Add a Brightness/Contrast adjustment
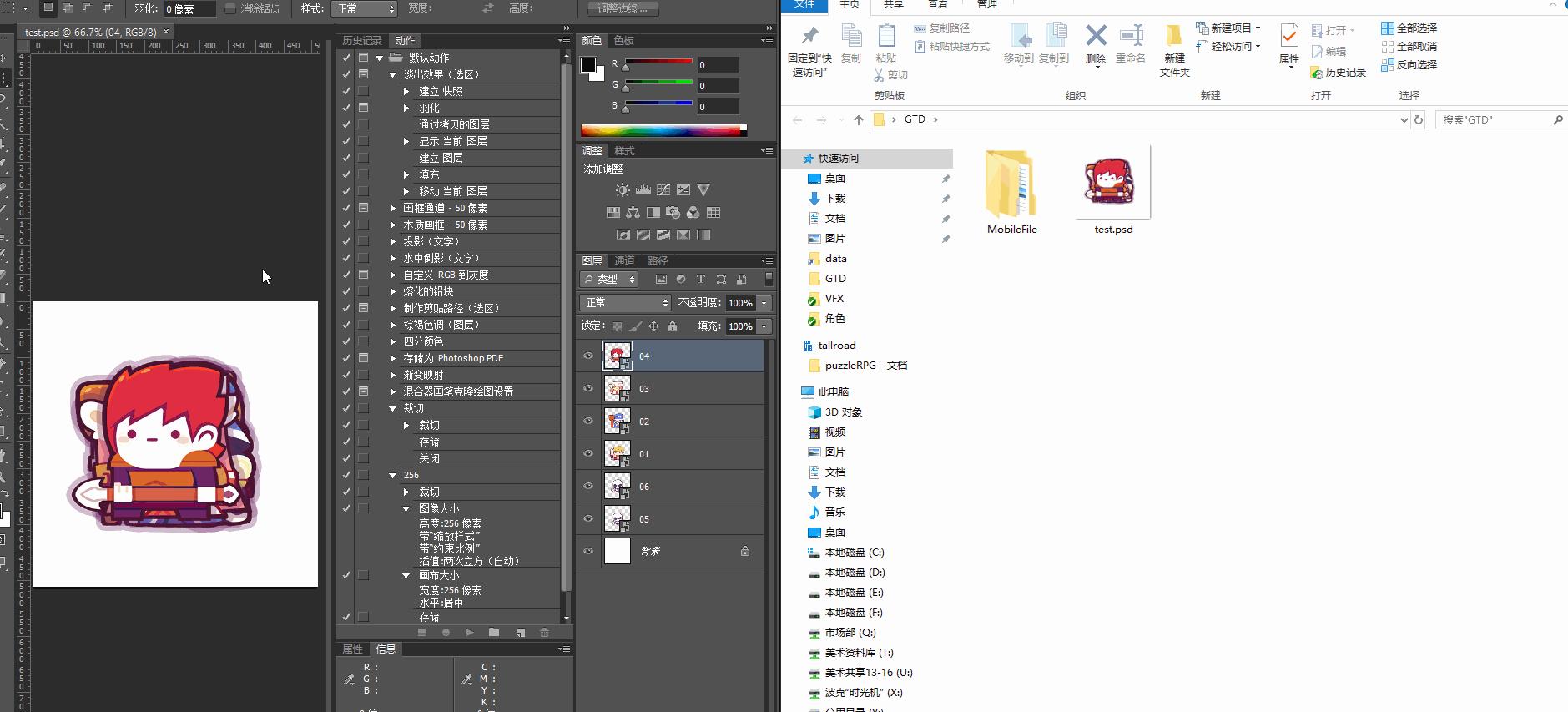 [x=623, y=190]
